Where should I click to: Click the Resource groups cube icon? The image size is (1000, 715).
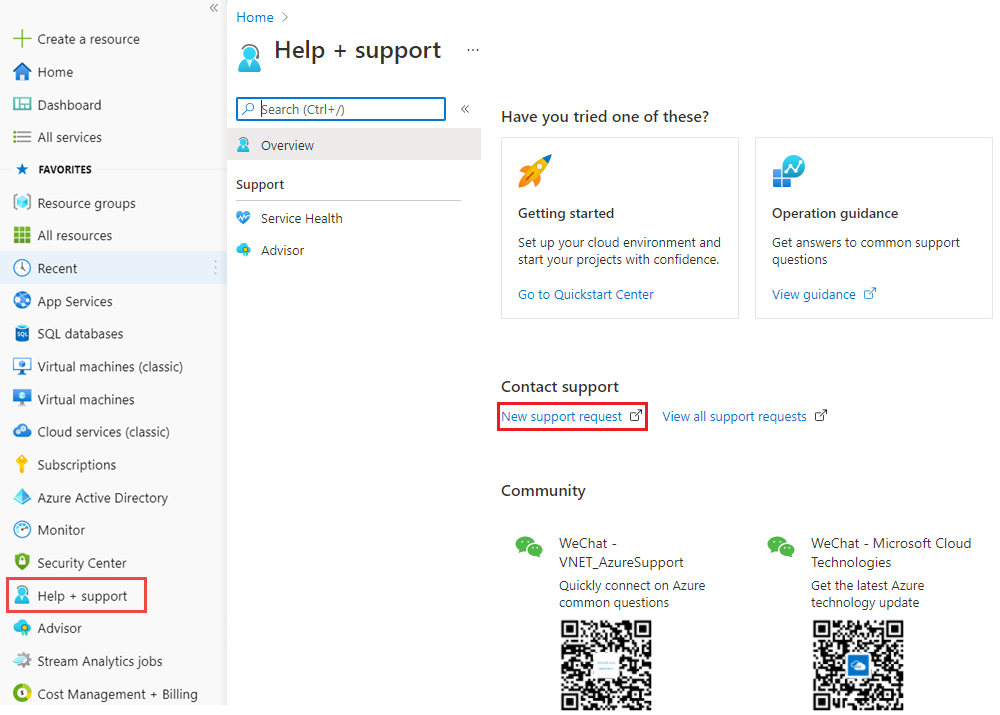tap(22, 202)
